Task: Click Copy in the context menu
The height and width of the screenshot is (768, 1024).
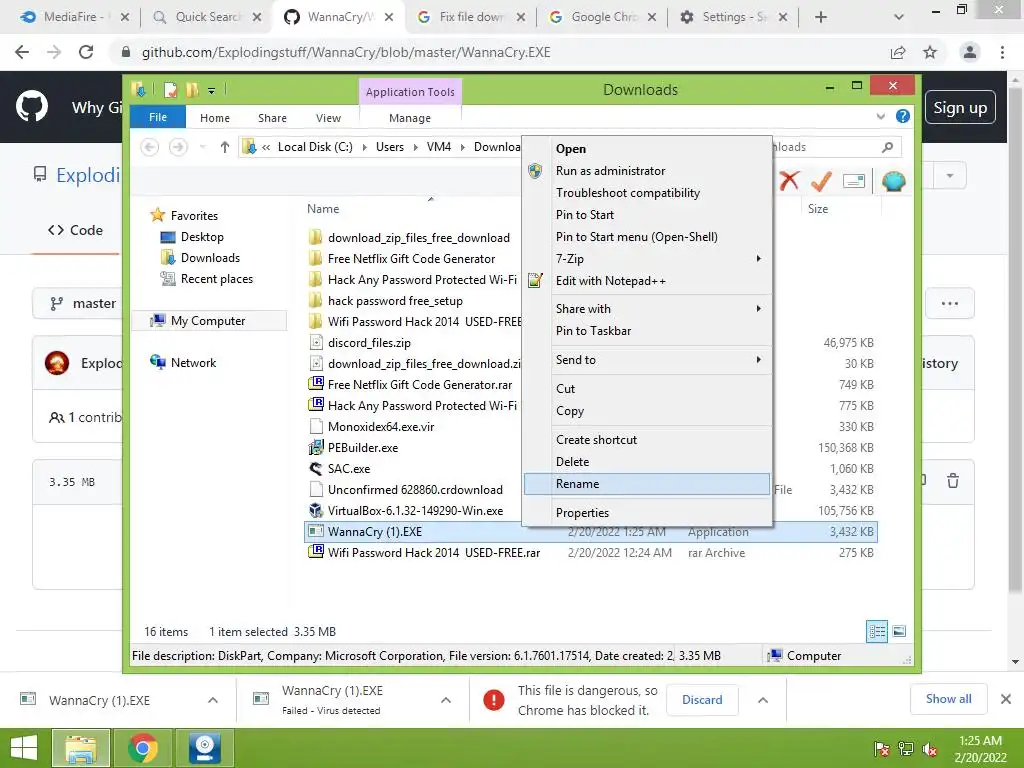Action: [x=647, y=411]
